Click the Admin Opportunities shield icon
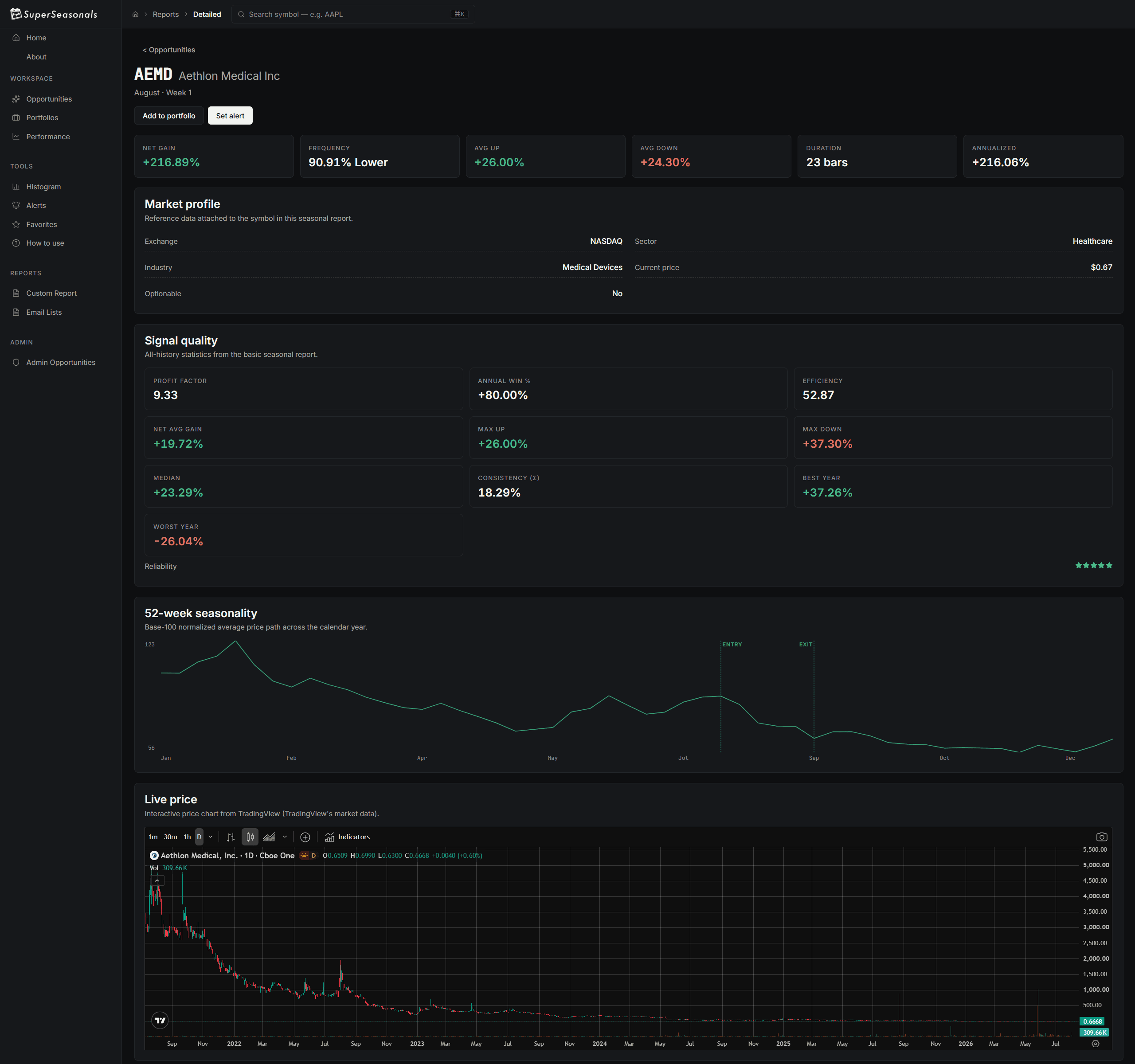 16,363
